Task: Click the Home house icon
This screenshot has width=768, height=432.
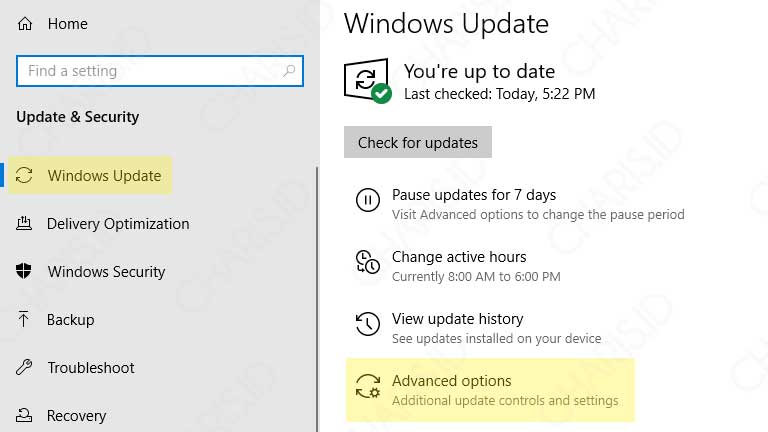Action: point(24,24)
